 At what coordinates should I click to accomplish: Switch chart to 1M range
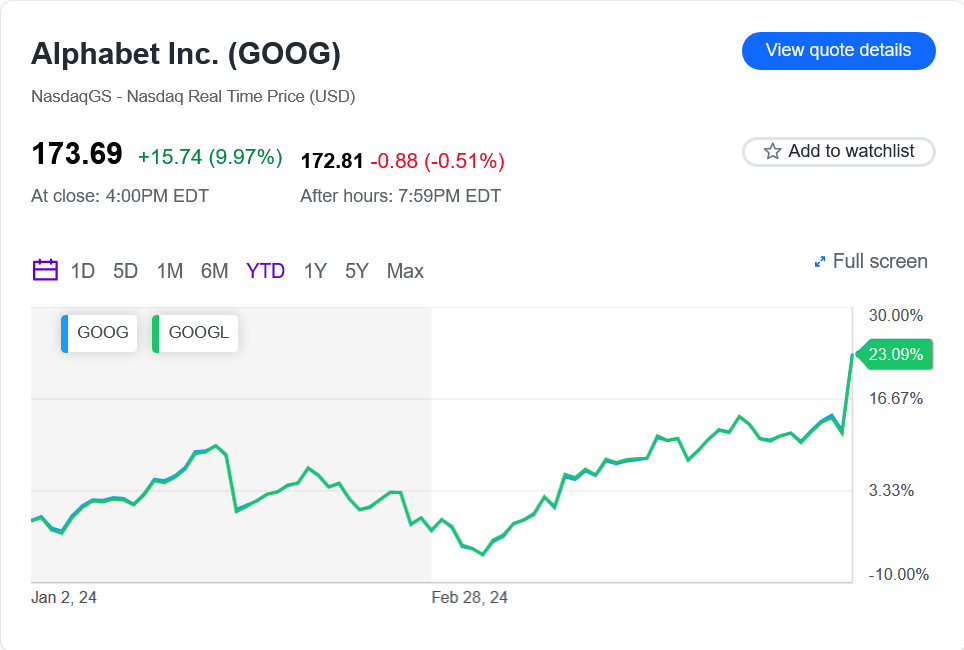[170, 271]
